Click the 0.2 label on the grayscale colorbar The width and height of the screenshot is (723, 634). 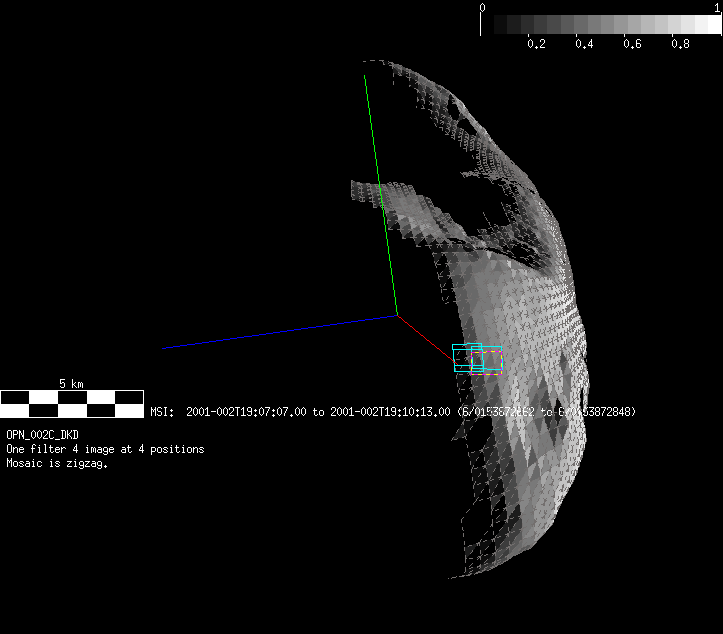536,45
